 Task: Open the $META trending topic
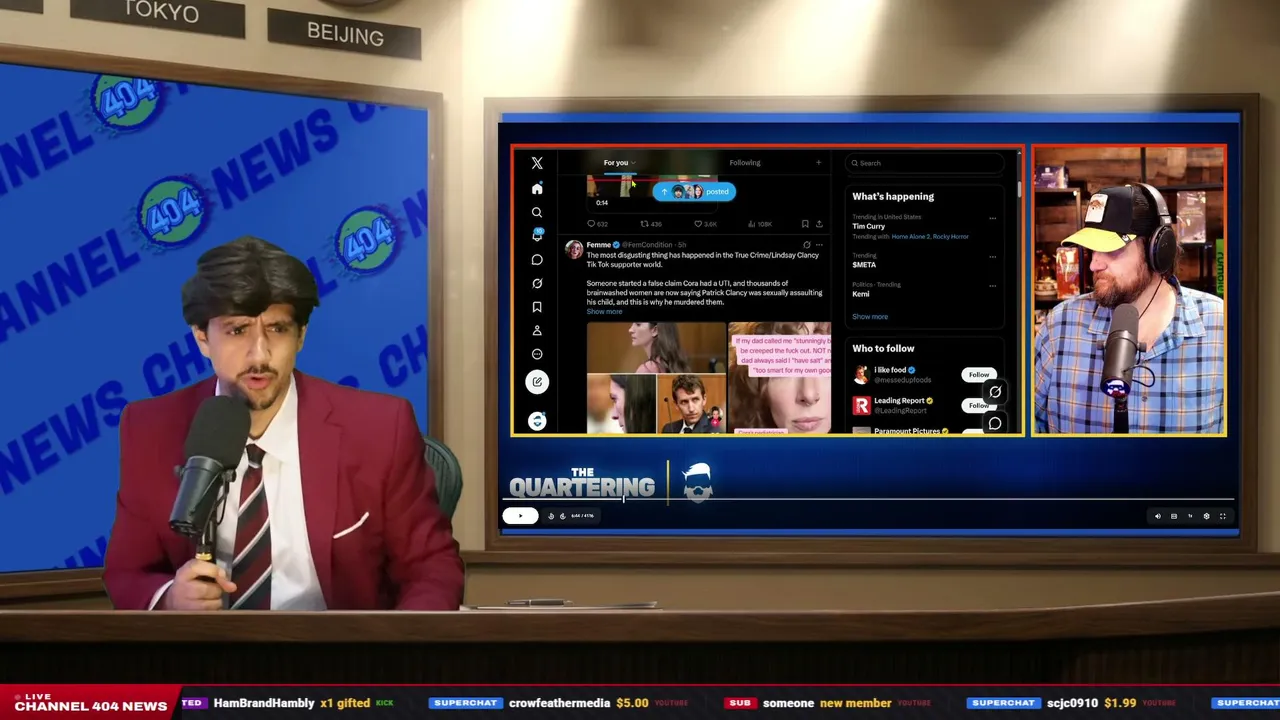864,265
